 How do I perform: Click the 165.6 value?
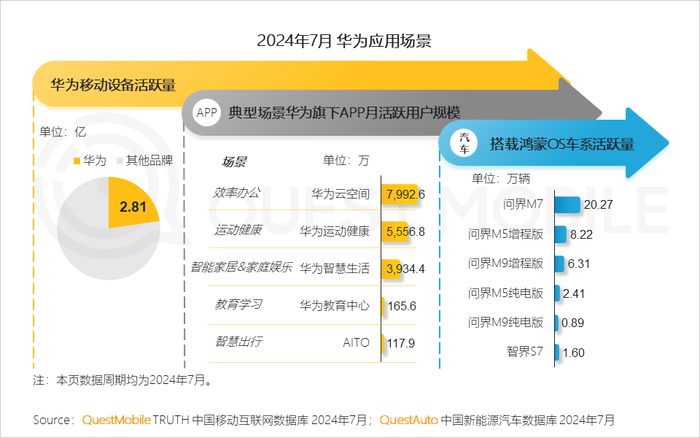402,306
